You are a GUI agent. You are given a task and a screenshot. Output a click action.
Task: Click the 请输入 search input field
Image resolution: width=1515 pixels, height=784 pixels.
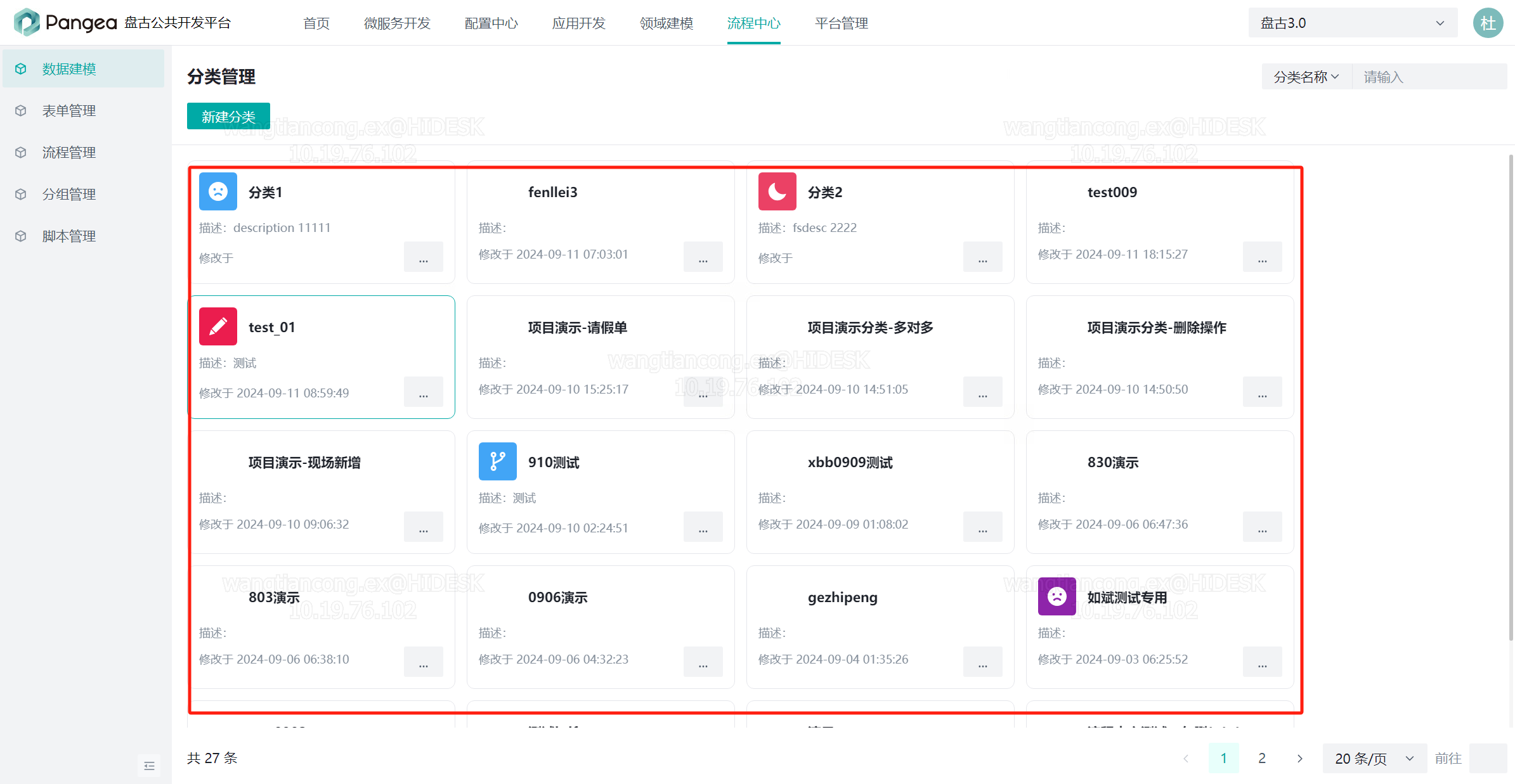tap(1430, 77)
